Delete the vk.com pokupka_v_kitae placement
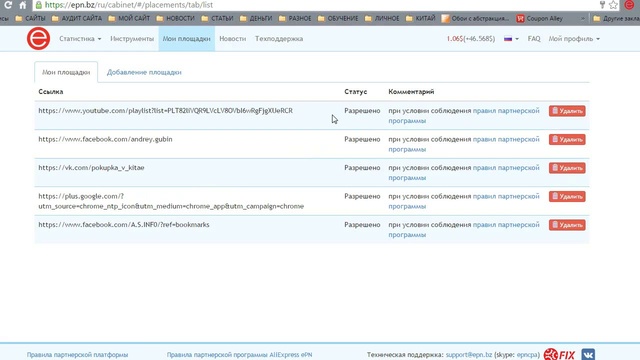The height and width of the screenshot is (360, 640). click(x=567, y=168)
